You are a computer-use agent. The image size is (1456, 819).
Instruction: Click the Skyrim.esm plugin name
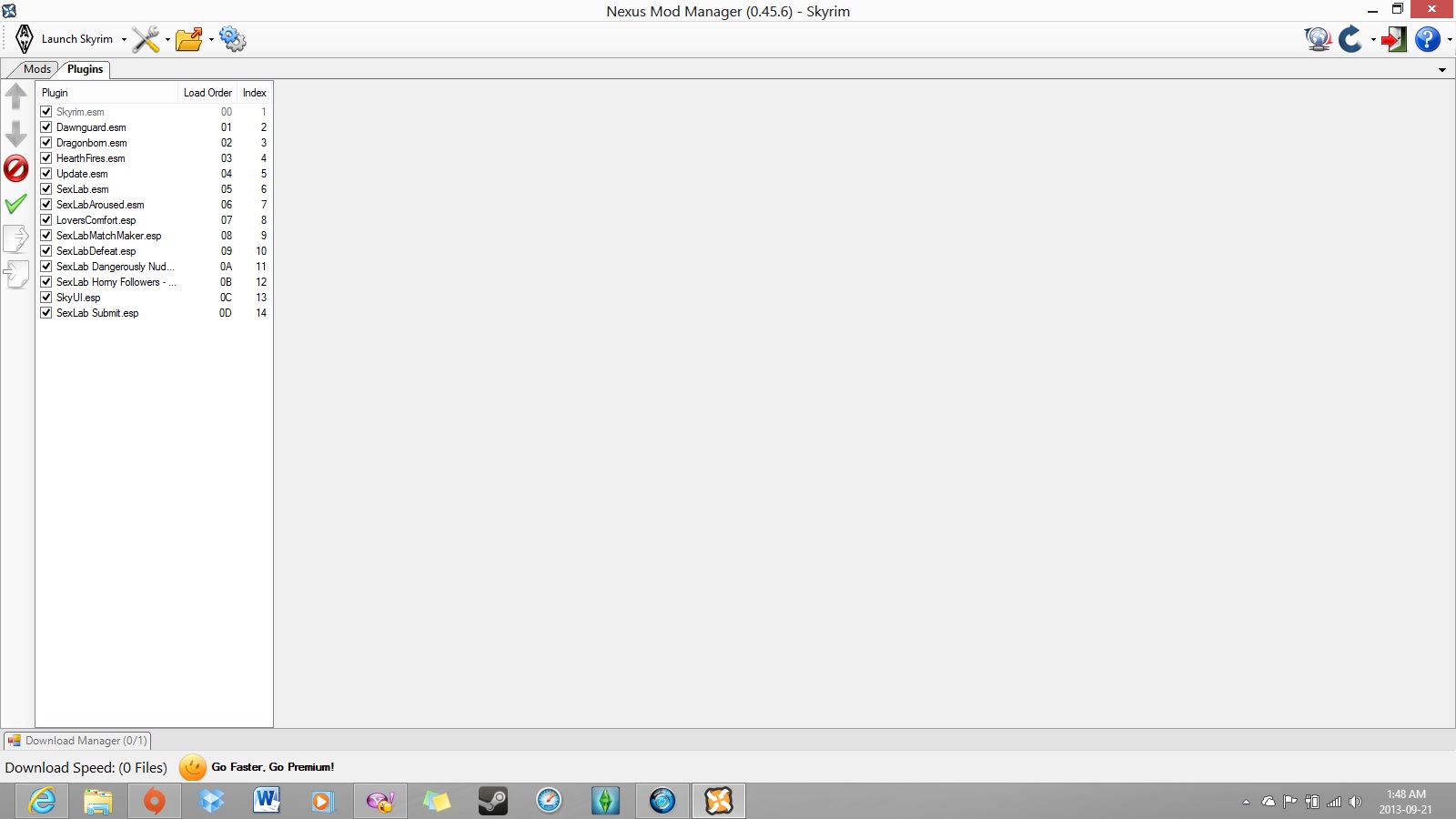click(x=80, y=112)
